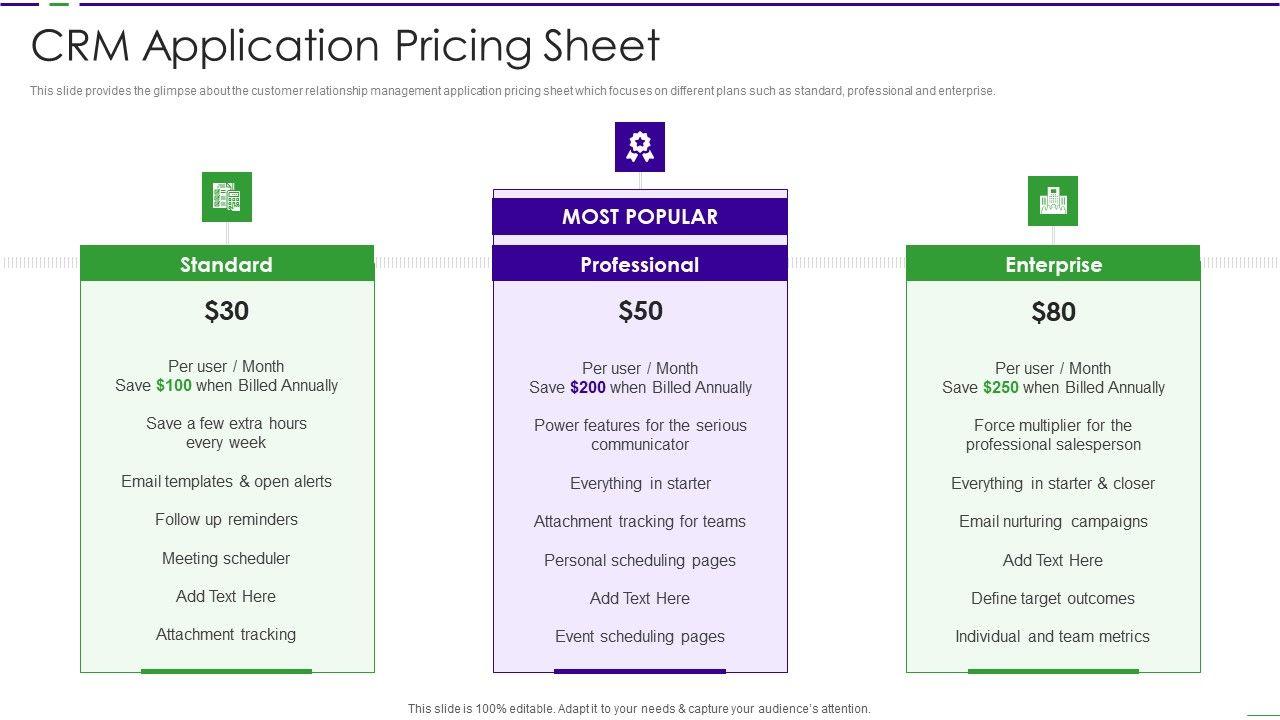The height and width of the screenshot is (720, 1280).
Task: Click the $50 price text
Action: (640, 311)
